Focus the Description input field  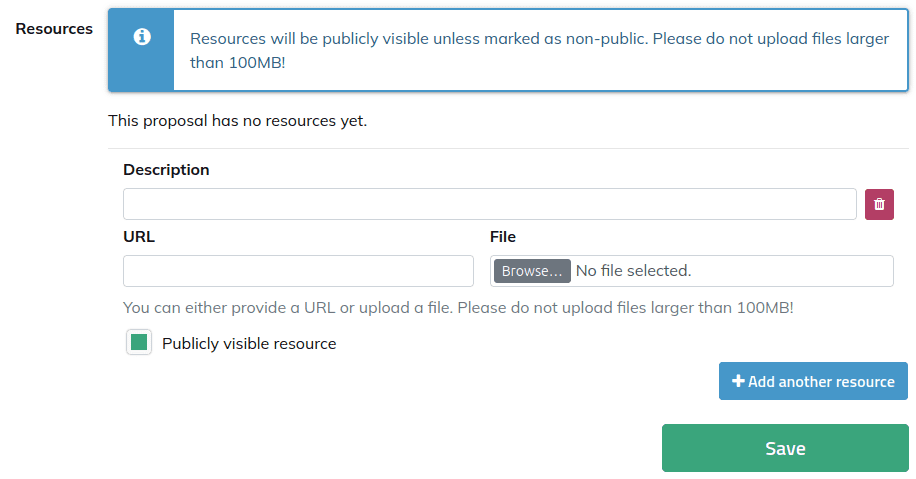(490, 204)
